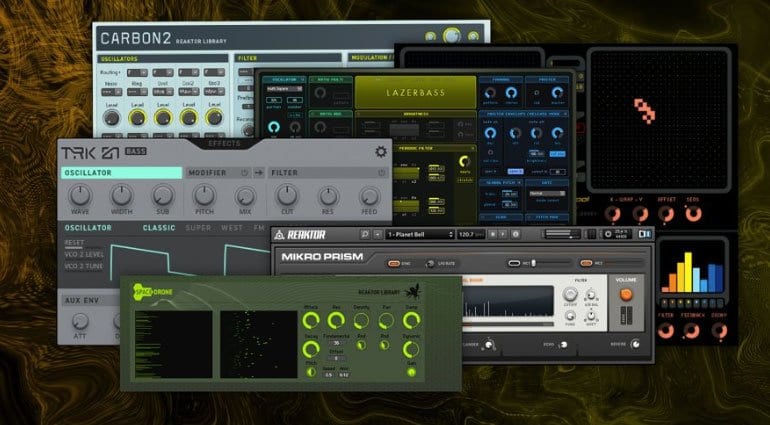Click the Mikro Prism CUTOFF filter knob
This screenshot has width=770, height=425.
point(570,294)
